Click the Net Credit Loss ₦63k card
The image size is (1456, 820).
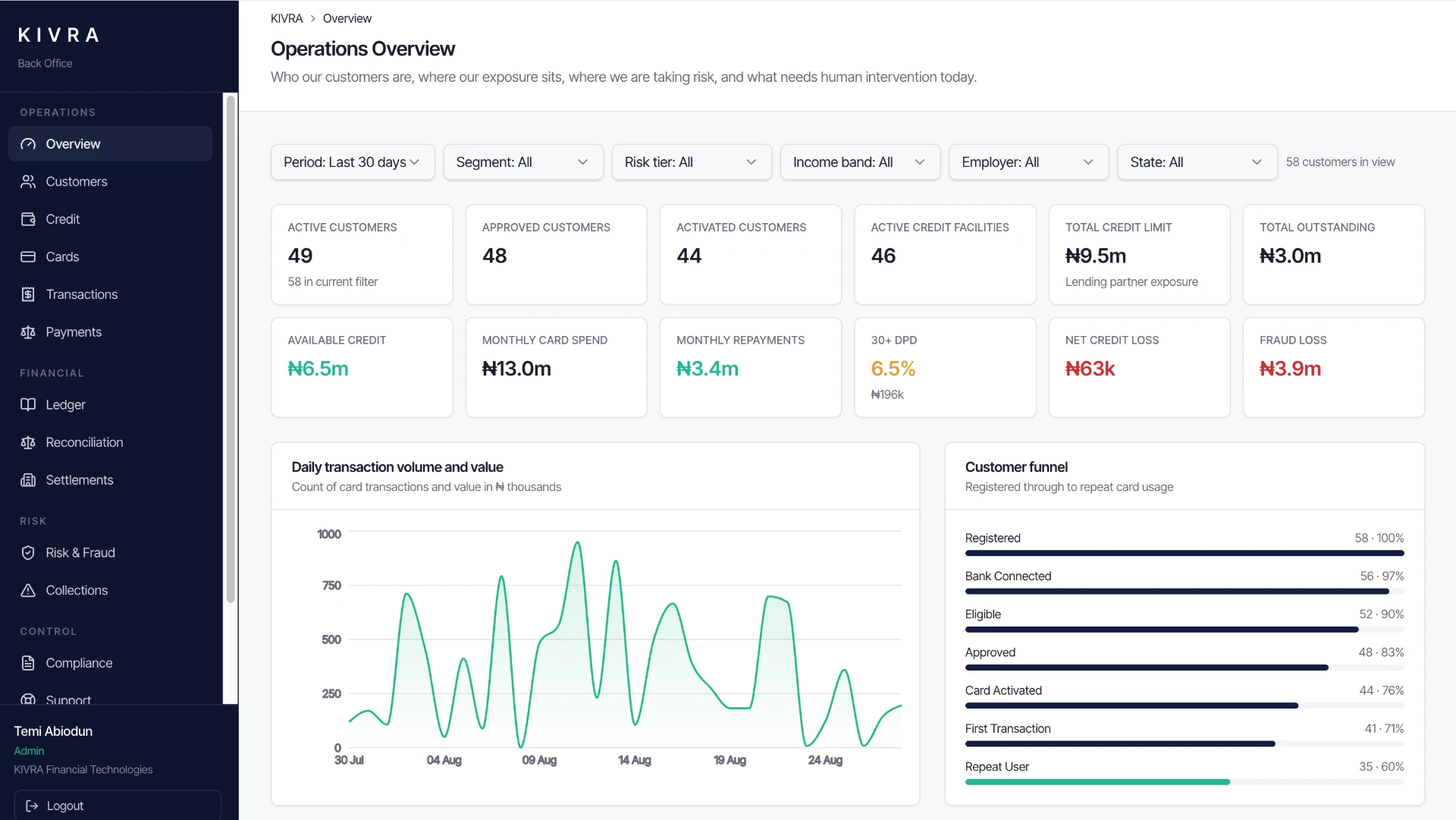(x=1139, y=367)
